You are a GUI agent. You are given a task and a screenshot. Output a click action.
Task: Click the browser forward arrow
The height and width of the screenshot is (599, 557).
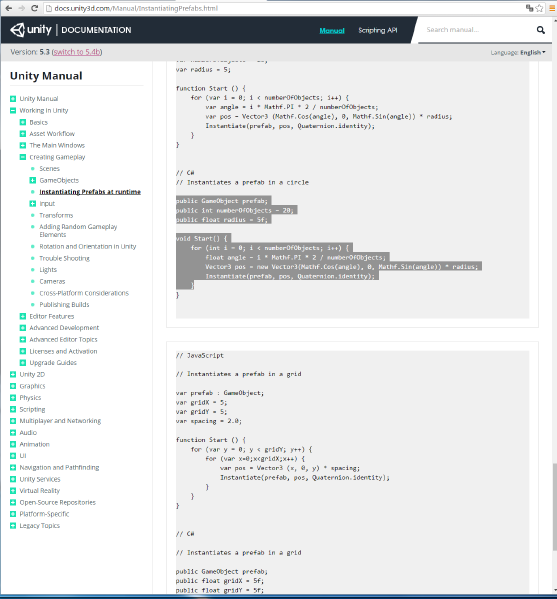(x=21, y=8)
